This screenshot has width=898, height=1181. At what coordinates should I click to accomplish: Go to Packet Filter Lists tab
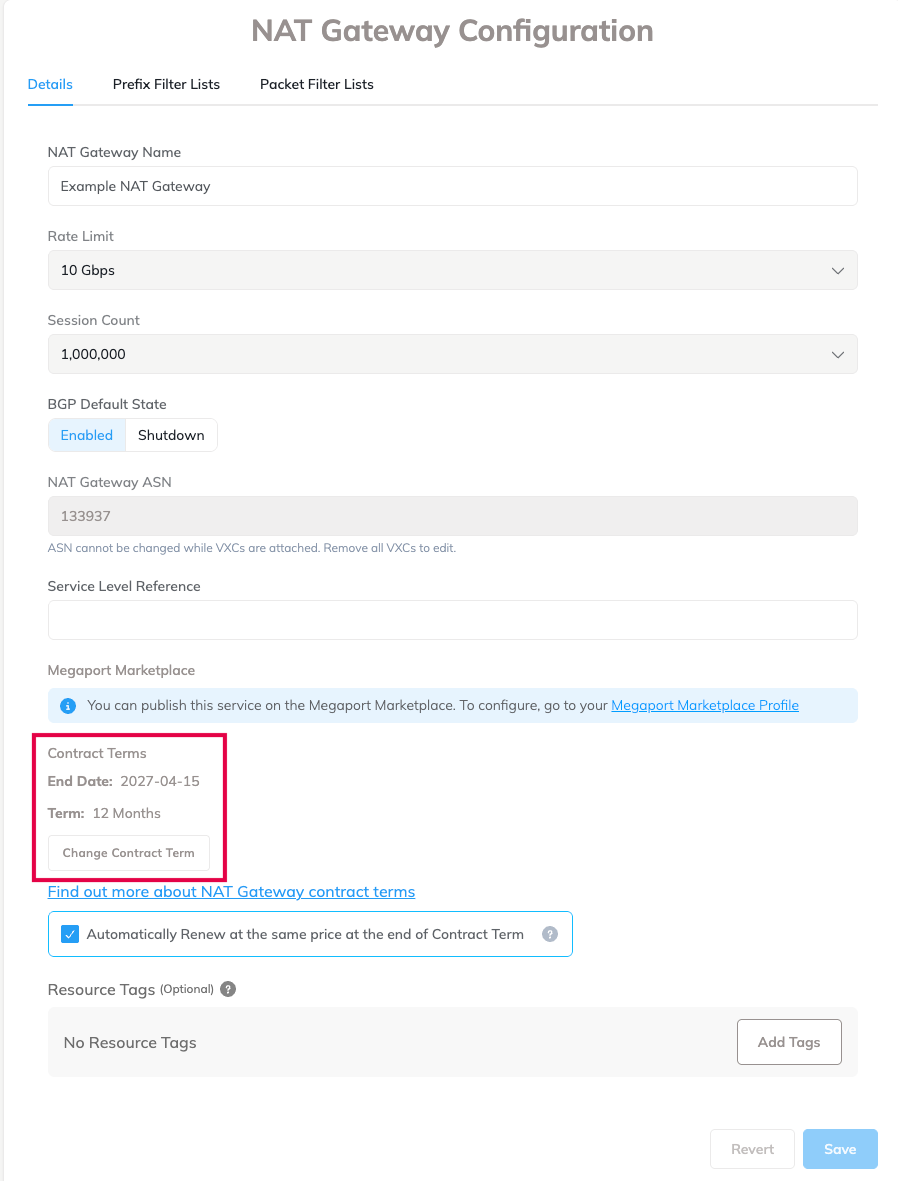click(x=317, y=84)
